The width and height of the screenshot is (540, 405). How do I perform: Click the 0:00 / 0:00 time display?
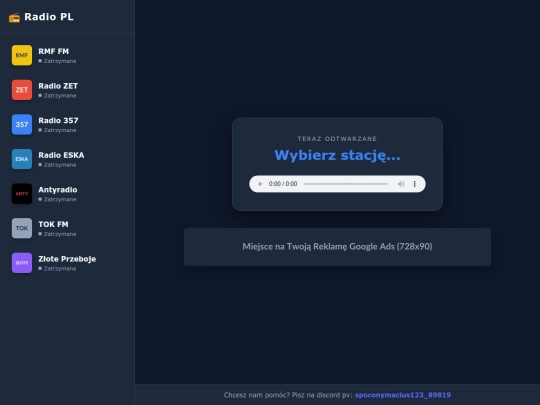283,184
